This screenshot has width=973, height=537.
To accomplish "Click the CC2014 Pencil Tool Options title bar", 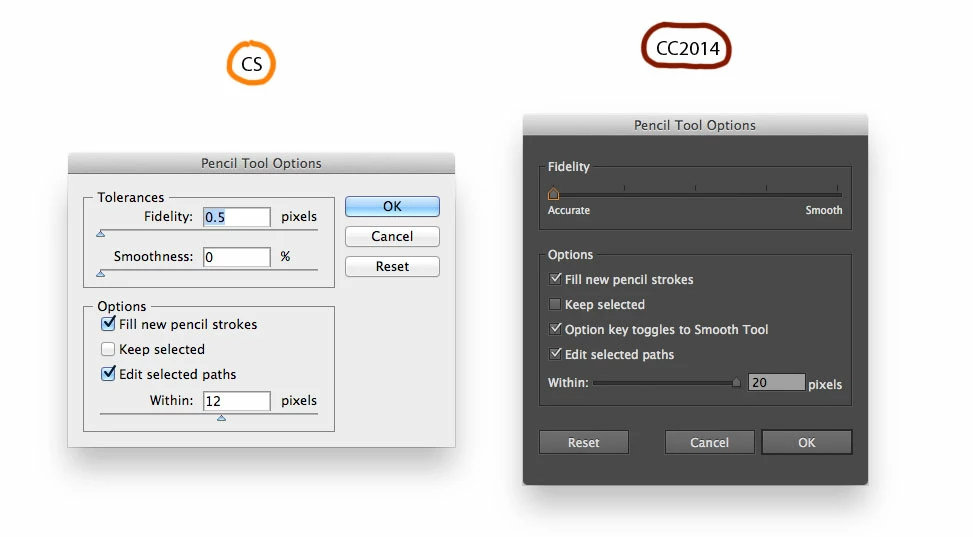I will coord(695,125).
